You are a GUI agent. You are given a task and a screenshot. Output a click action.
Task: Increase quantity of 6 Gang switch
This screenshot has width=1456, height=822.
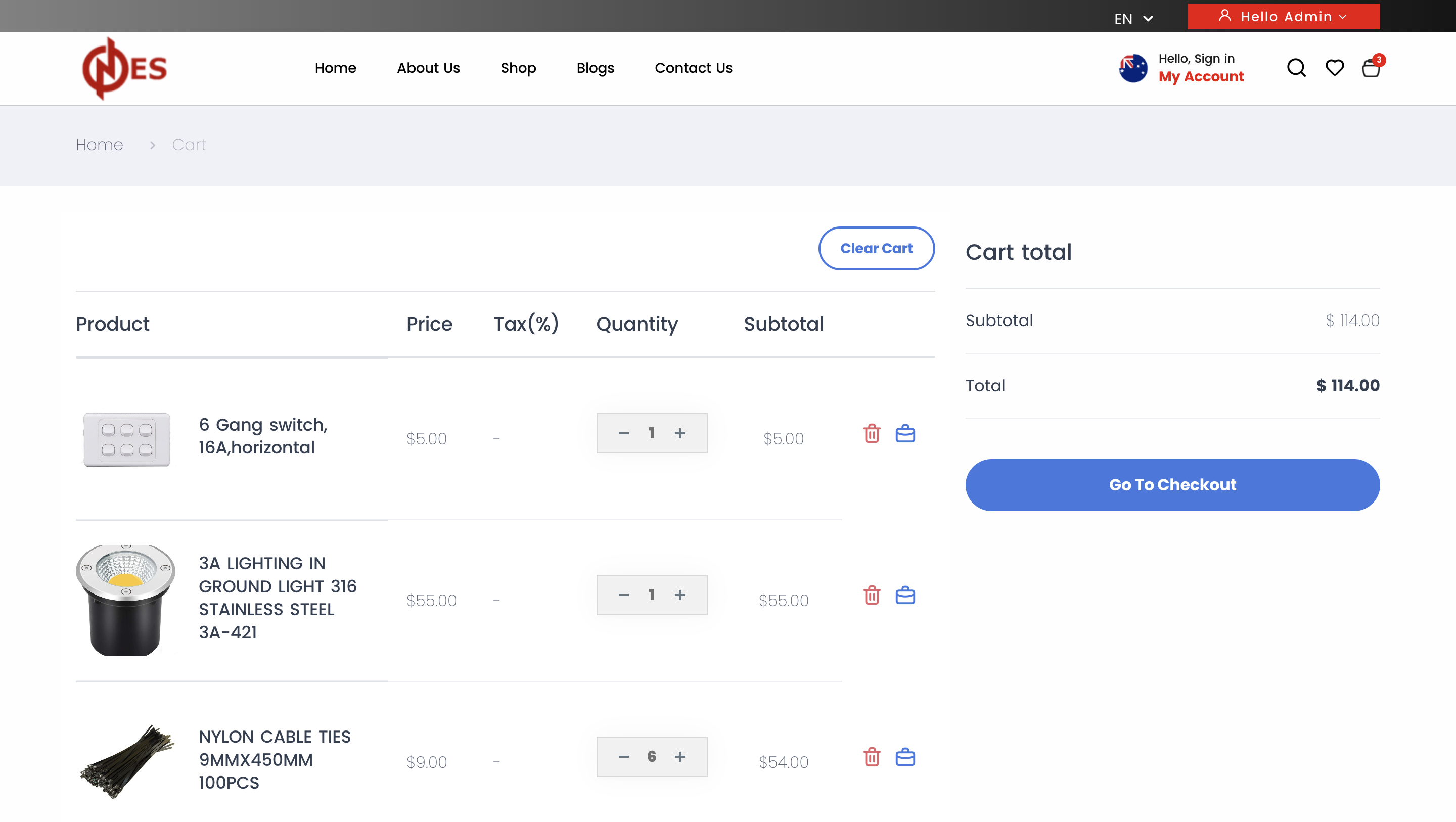(x=680, y=434)
